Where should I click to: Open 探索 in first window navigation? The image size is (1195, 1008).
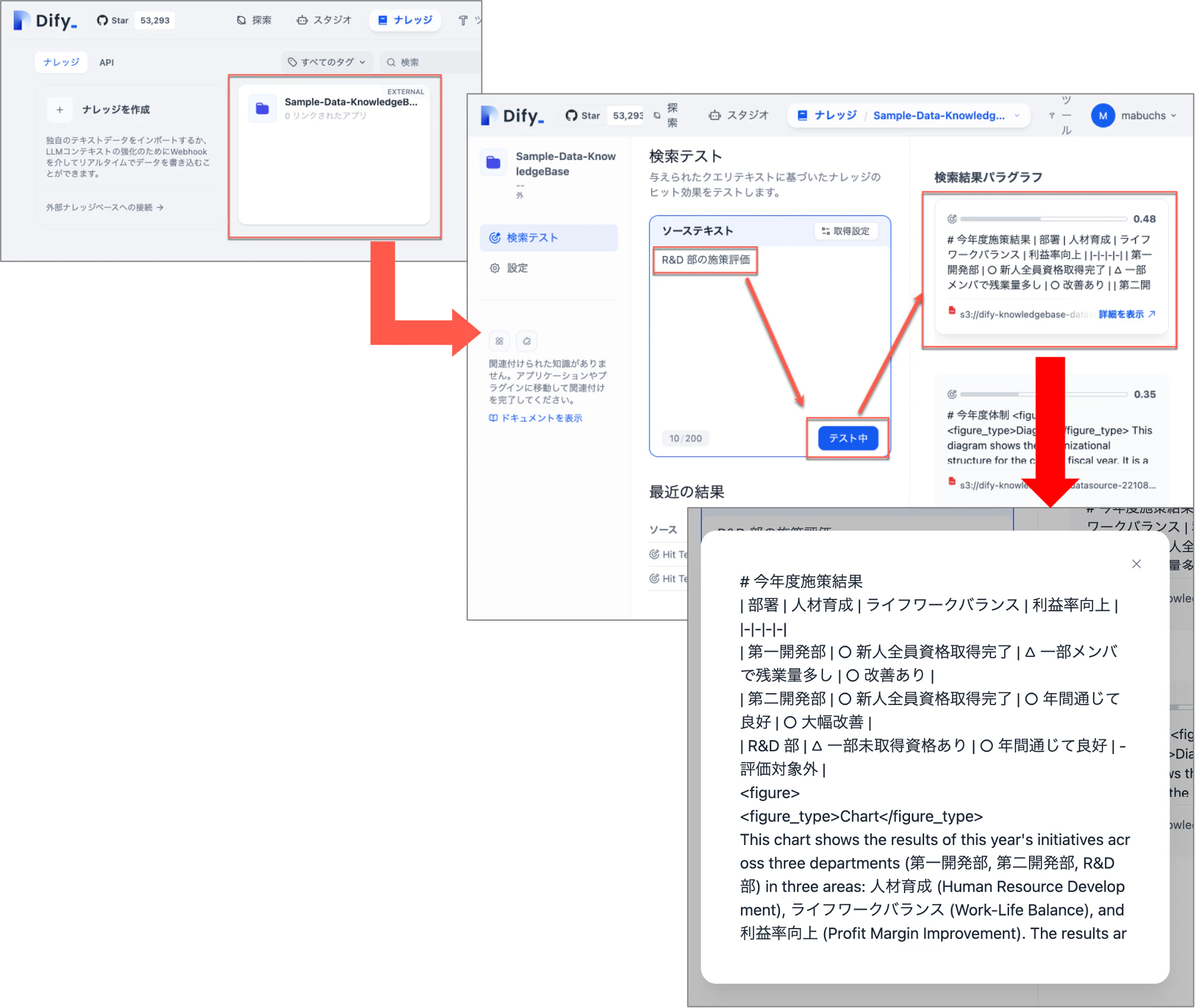pos(254,20)
